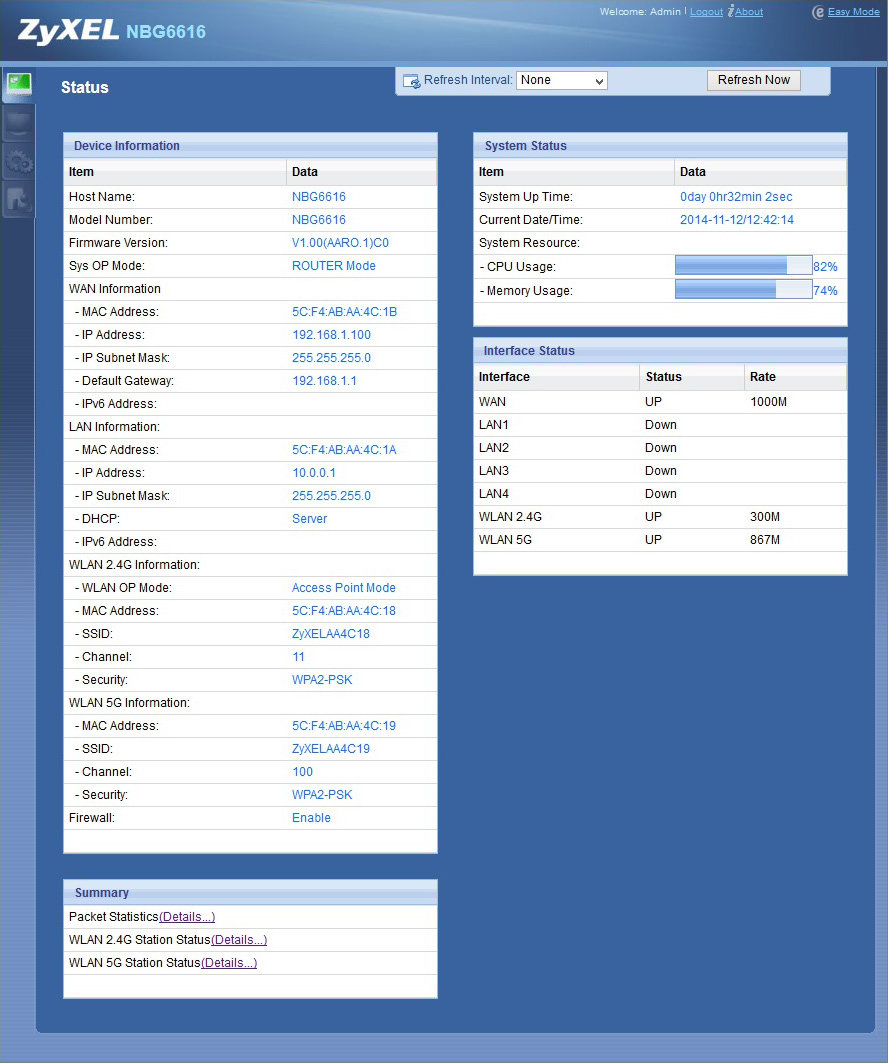
Task: Click the 2.4G channel value 11
Action: 298,657
